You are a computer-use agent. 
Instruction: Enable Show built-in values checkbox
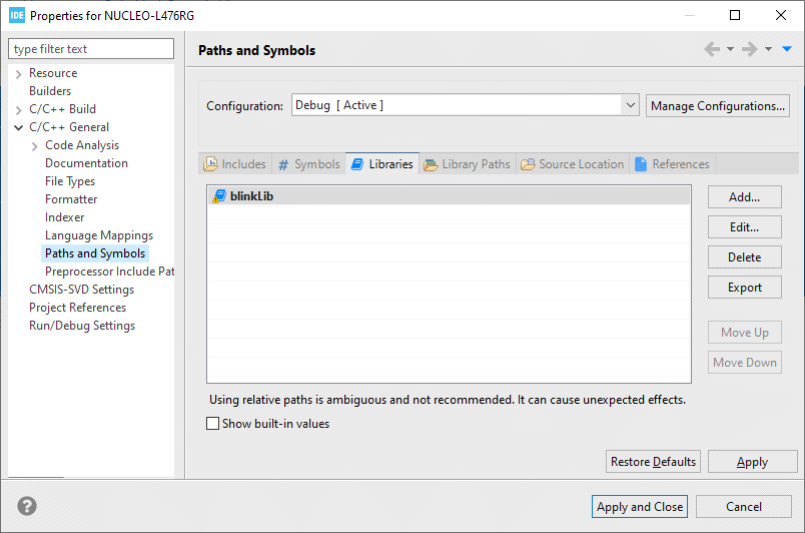213,424
